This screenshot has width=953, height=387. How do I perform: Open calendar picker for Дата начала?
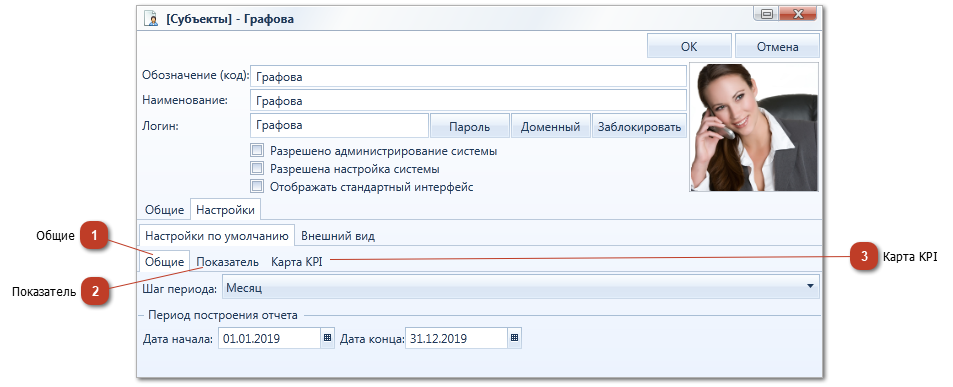point(328,338)
